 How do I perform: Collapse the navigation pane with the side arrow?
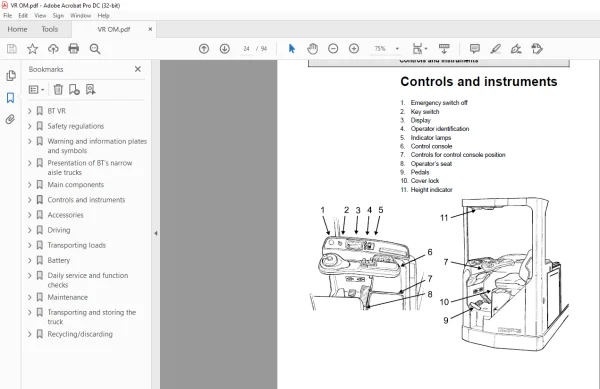156,233
